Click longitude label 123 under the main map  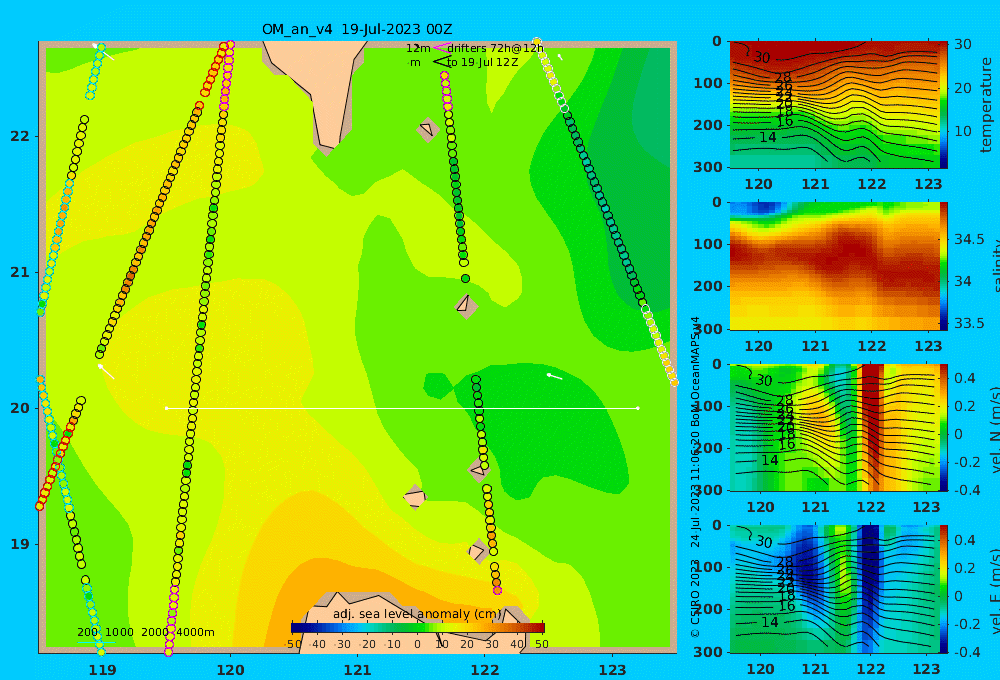tap(613, 670)
